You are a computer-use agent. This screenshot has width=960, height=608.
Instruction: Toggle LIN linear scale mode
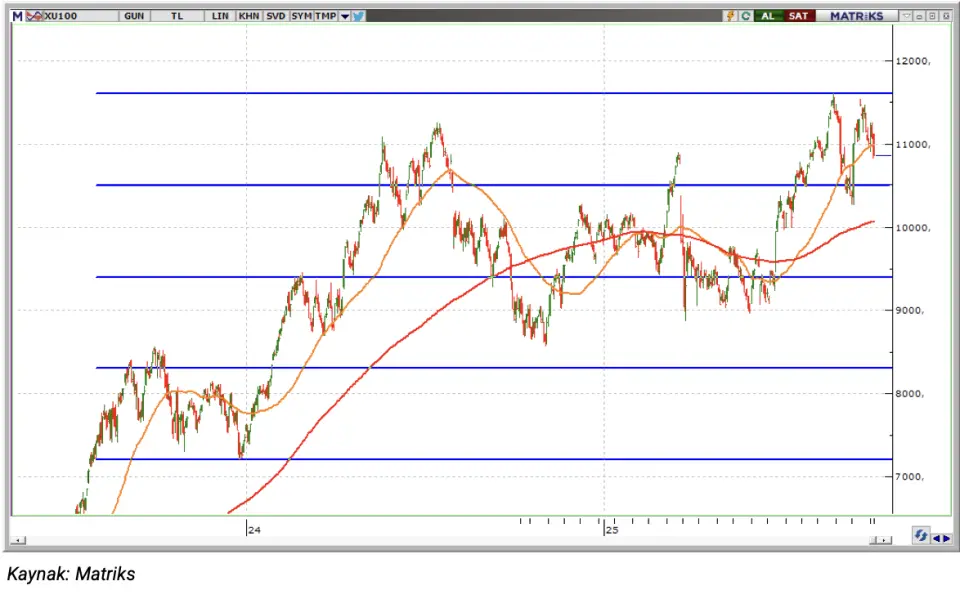(x=222, y=17)
